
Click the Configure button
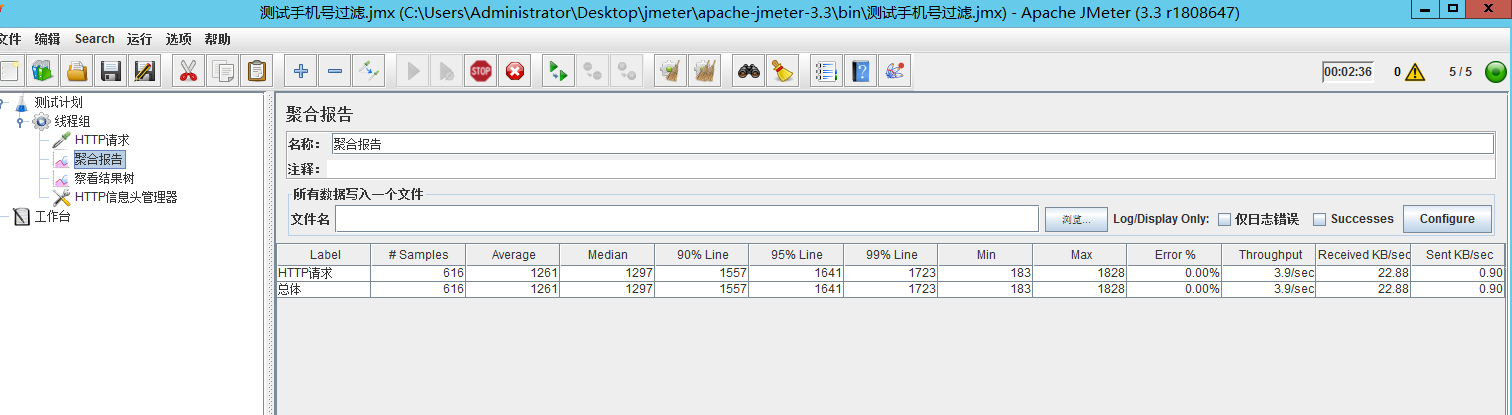click(1447, 219)
